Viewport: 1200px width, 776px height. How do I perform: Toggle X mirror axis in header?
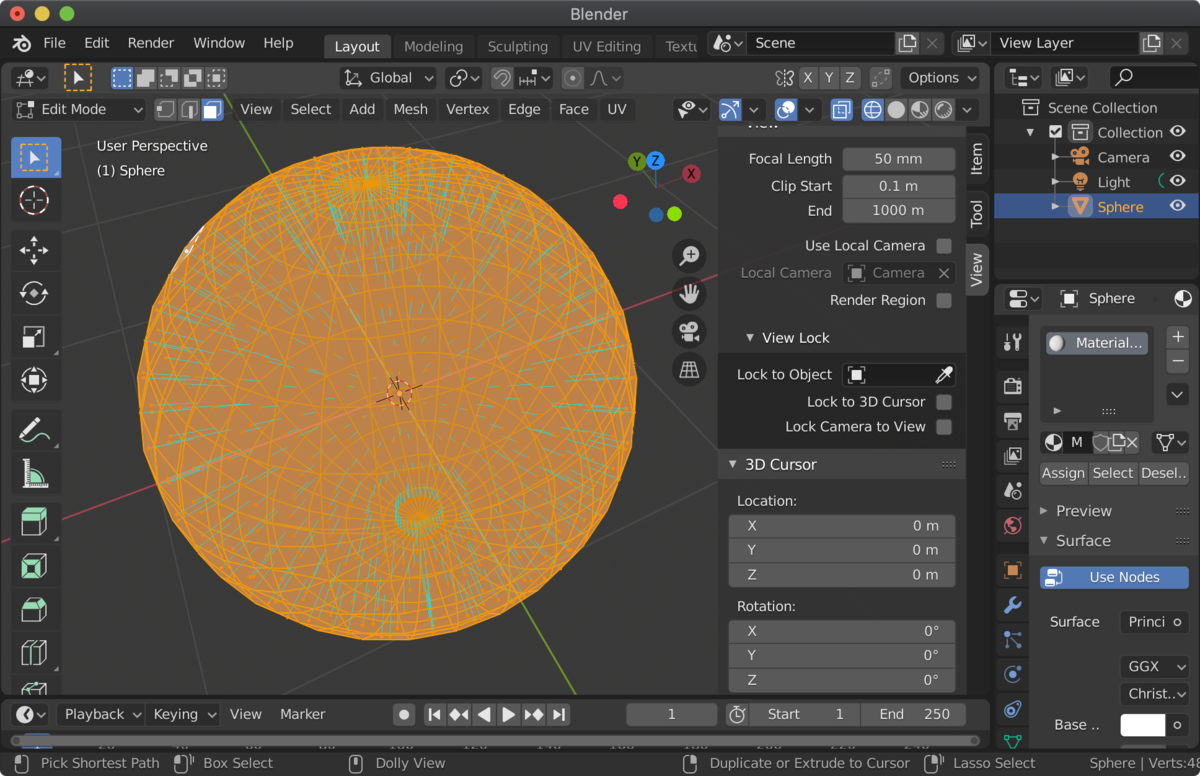(x=808, y=77)
